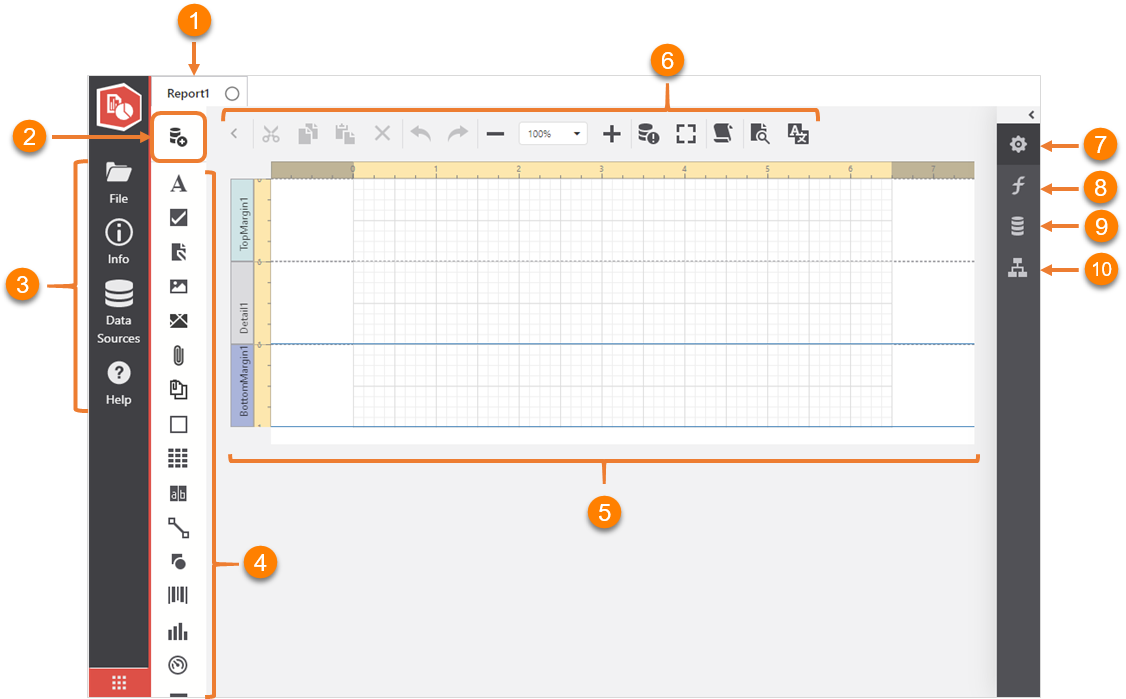Screen dimensions: 1126x699
Task: Collapse the right properties panel
Action: (x=1031, y=113)
